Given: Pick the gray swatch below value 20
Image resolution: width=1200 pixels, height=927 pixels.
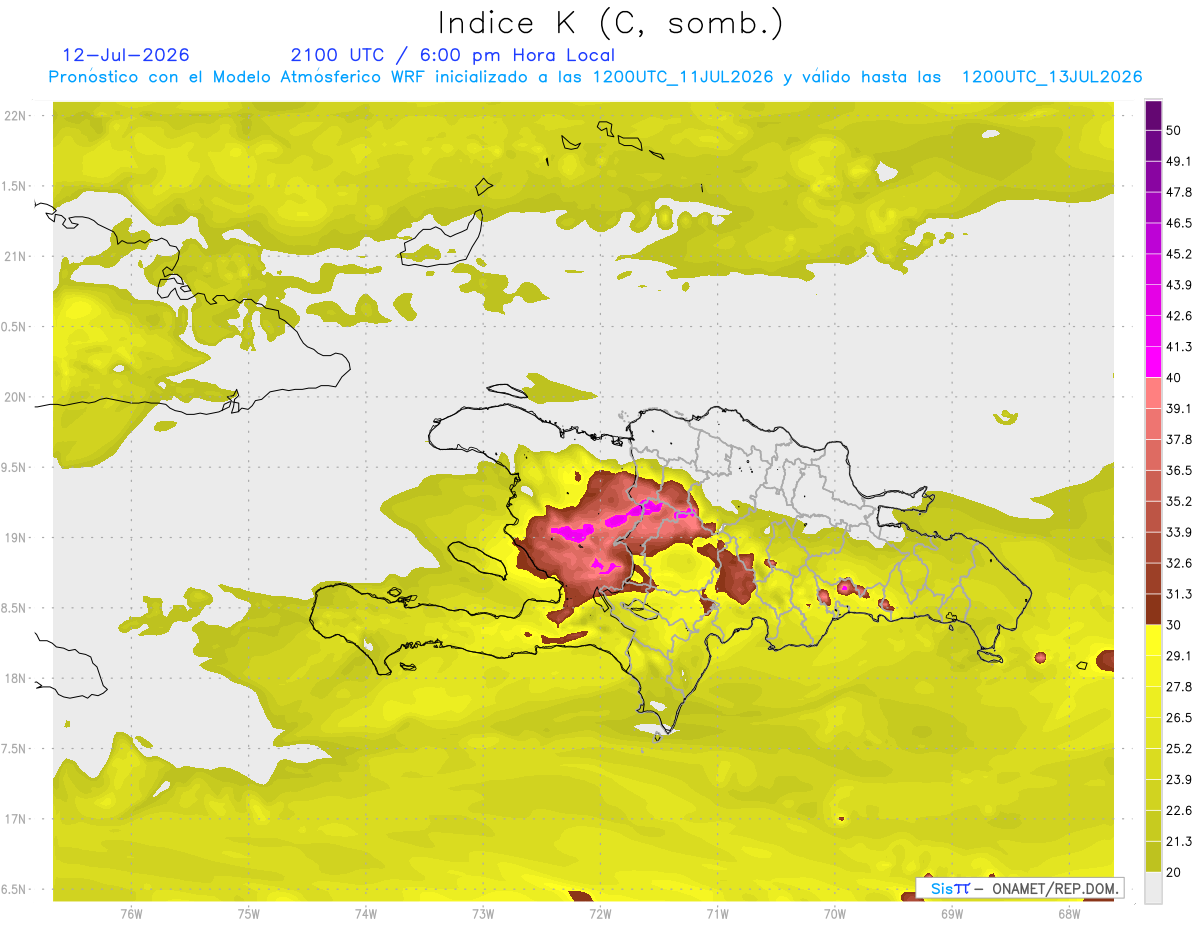Looking at the screenshot, I should 1154,887.
